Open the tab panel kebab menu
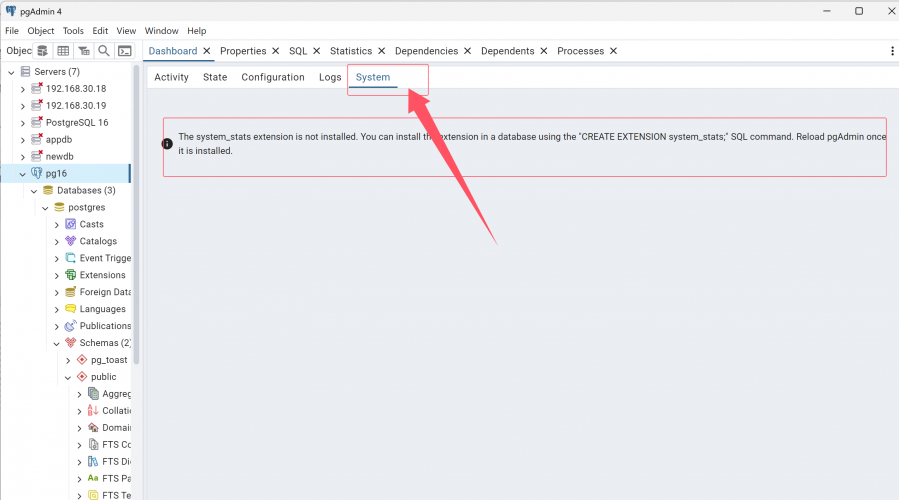The image size is (899, 500). [x=892, y=51]
